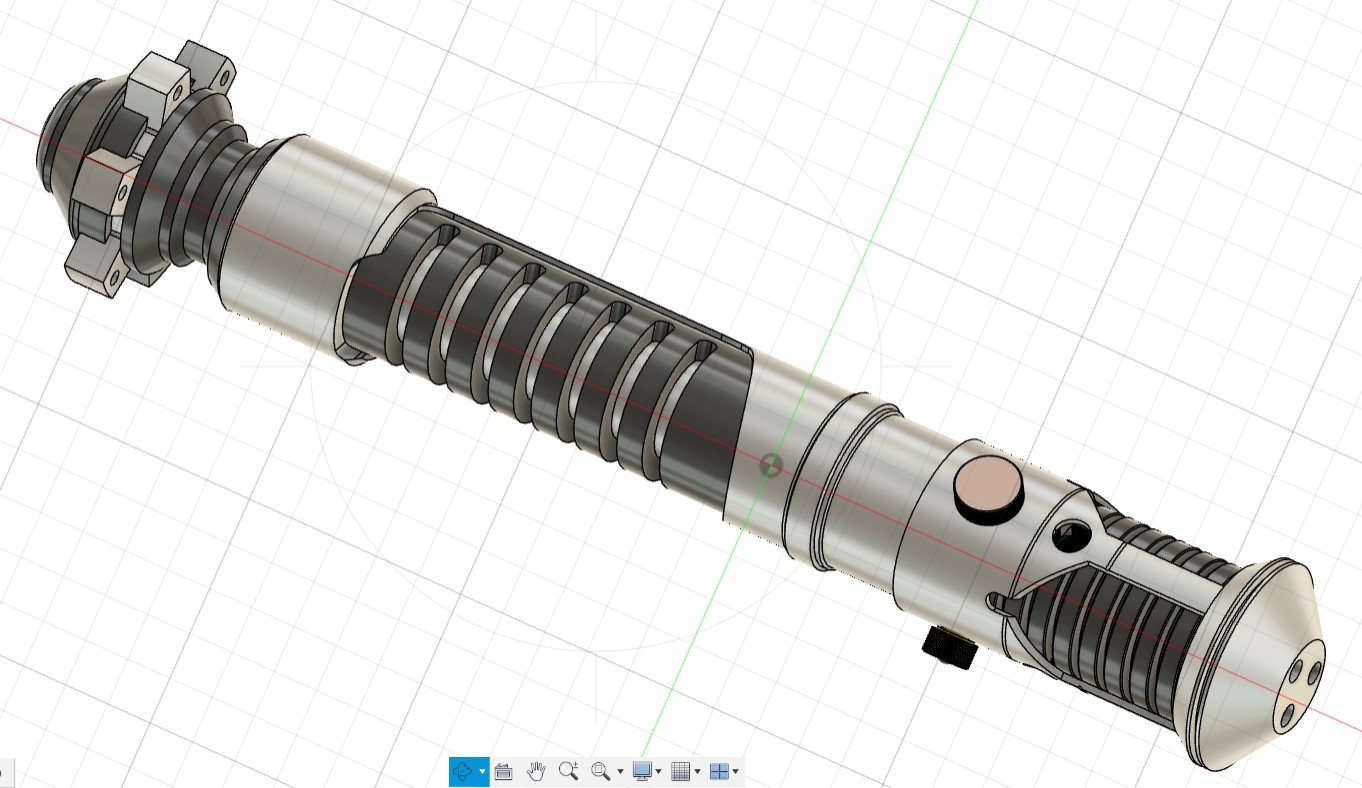Click the Zoom Window / Fit icon
Viewport: 1362px width, 788px height.
[x=600, y=771]
